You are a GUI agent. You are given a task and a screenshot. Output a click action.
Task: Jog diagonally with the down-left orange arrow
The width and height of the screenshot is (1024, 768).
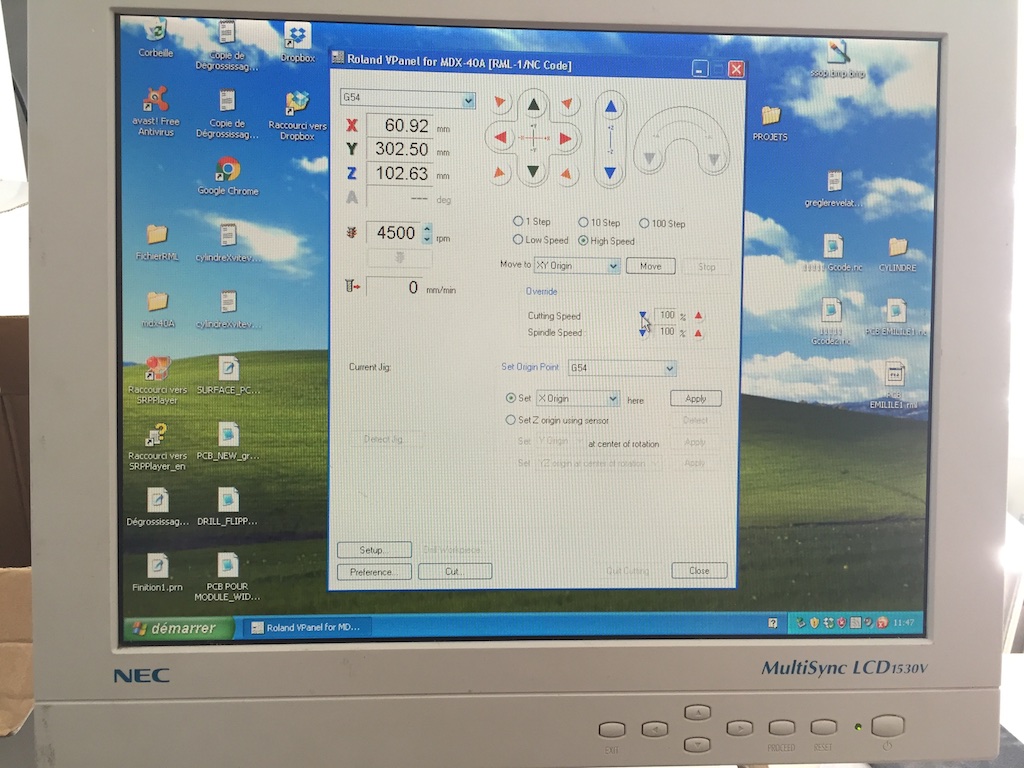[500, 172]
